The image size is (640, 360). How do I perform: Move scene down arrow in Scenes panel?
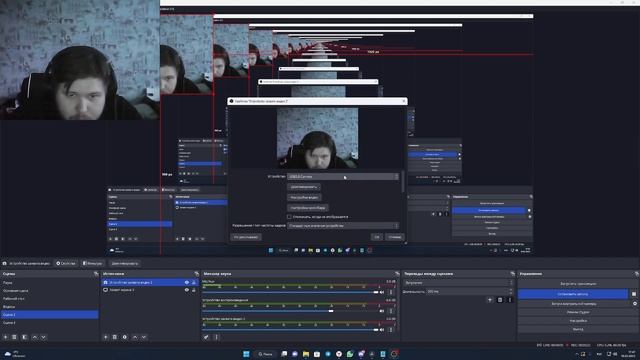click(43, 337)
